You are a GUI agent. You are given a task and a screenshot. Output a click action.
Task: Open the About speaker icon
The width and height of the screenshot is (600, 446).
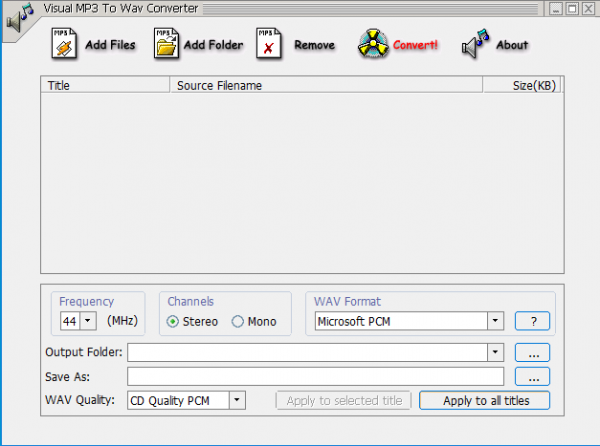coord(476,44)
